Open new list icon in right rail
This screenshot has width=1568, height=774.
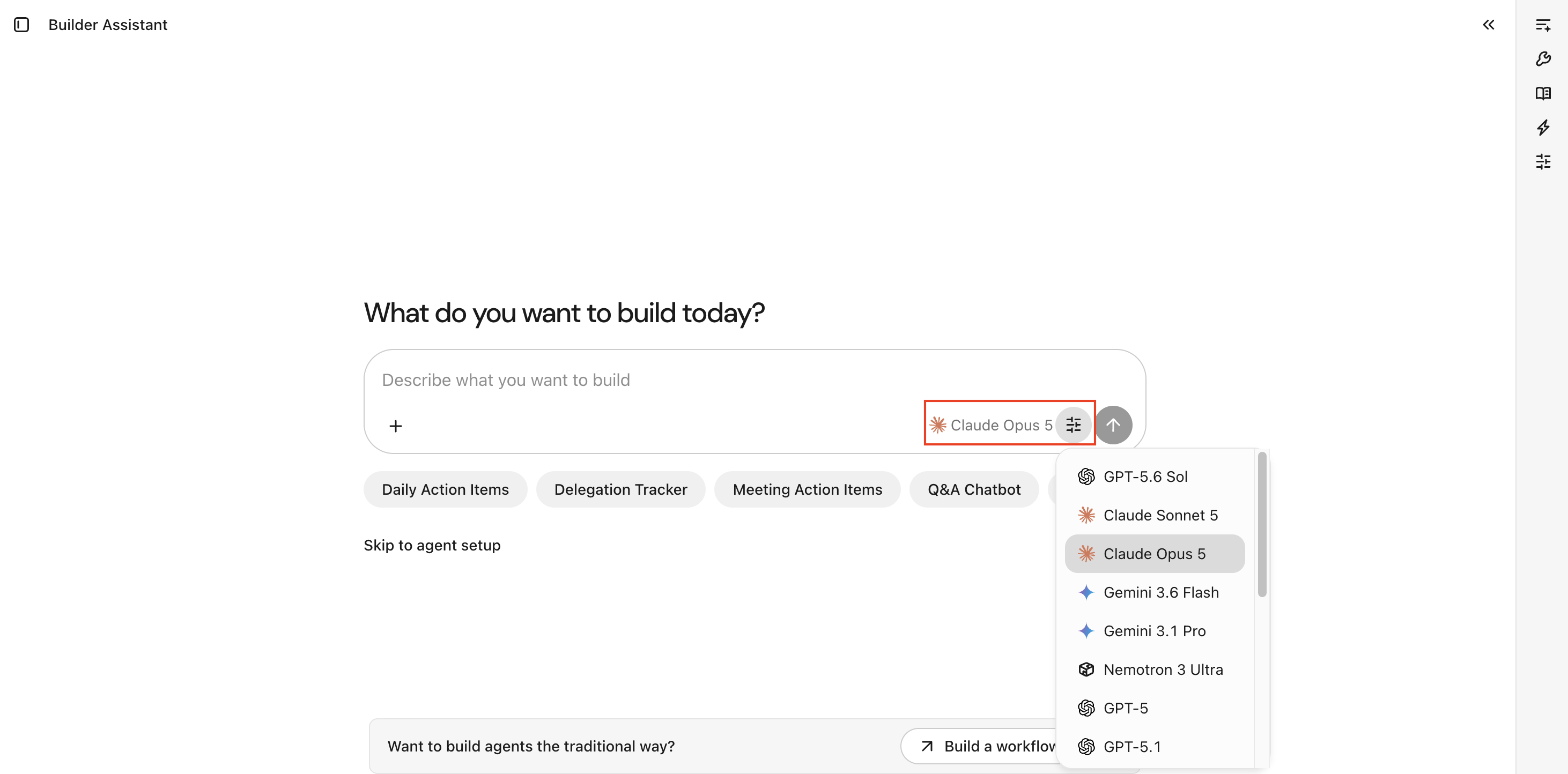(x=1543, y=25)
